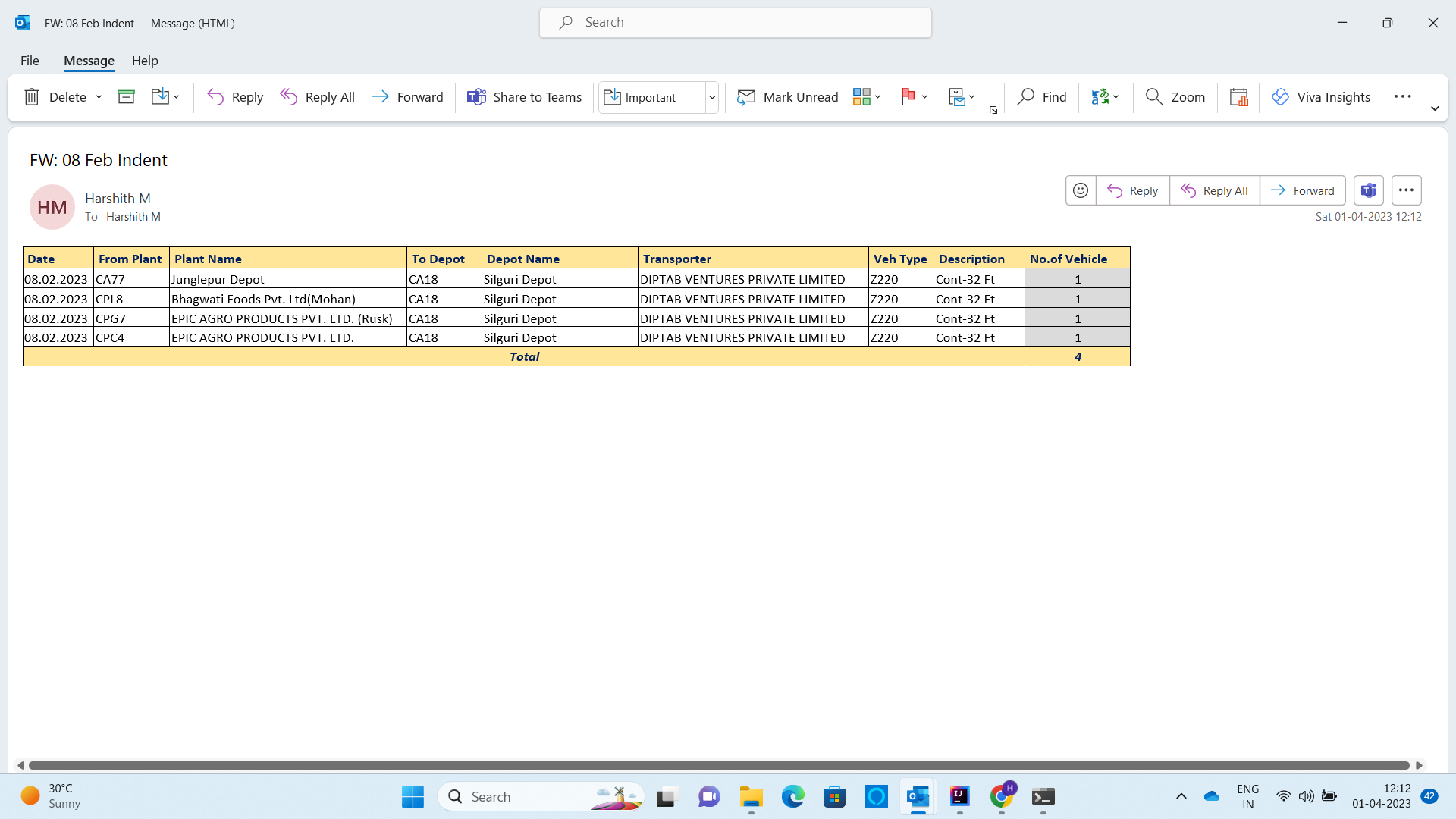Click the emoji reaction smiley icon
The image size is (1456, 819).
click(x=1081, y=190)
